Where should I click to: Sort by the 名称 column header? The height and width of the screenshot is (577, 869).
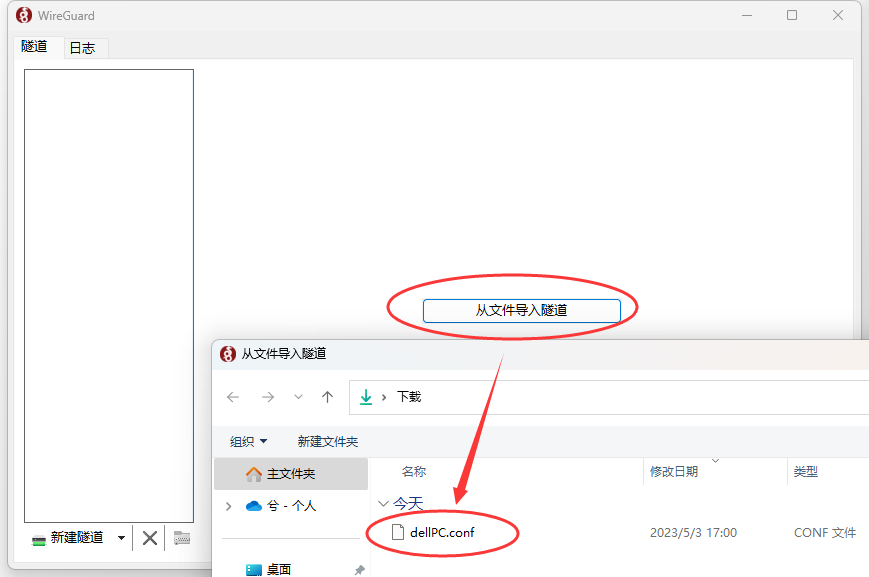click(x=414, y=472)
